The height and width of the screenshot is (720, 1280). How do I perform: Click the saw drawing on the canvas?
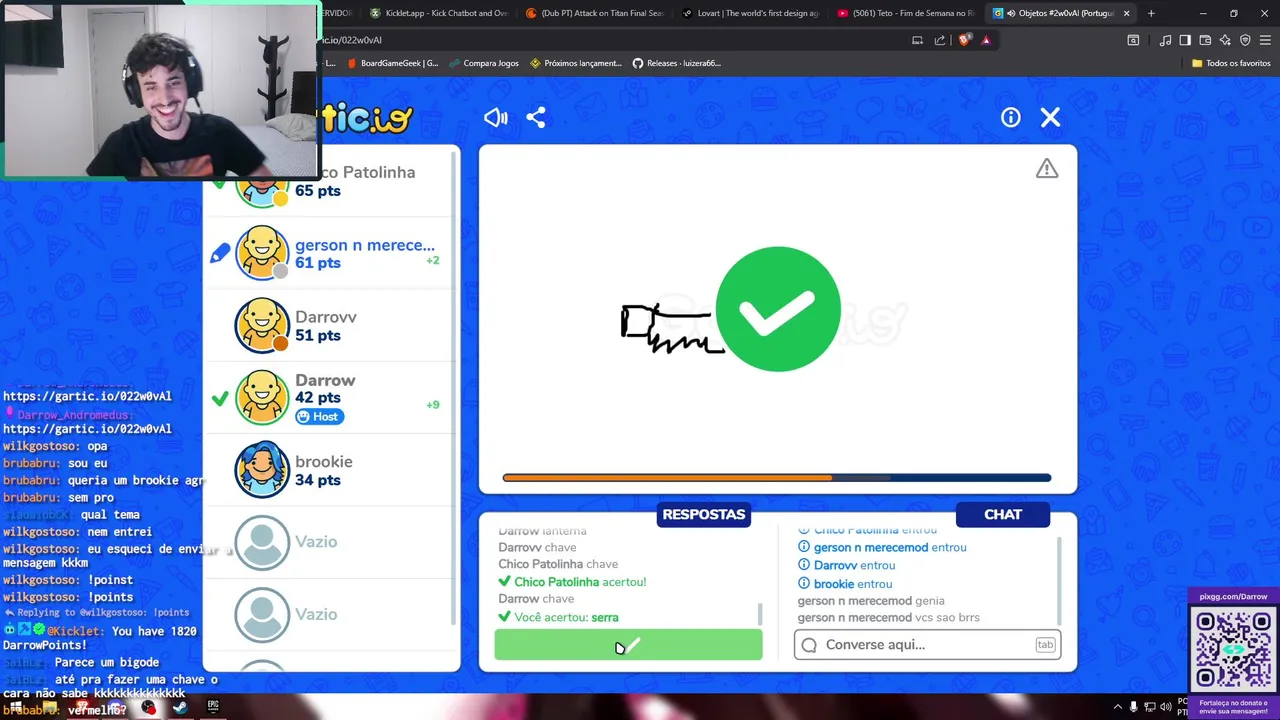click(x=671, y=329)
